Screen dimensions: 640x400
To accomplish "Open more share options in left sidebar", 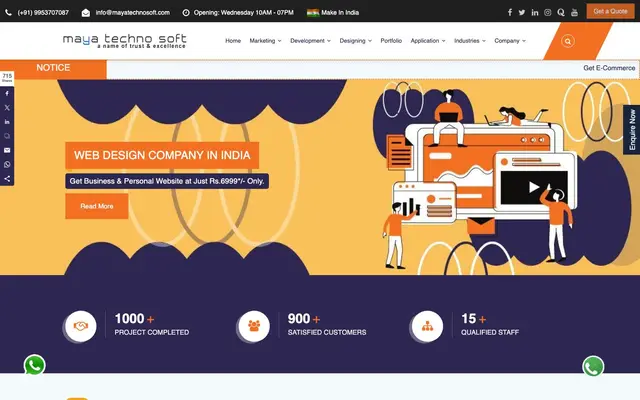I will tap(7, 179).
